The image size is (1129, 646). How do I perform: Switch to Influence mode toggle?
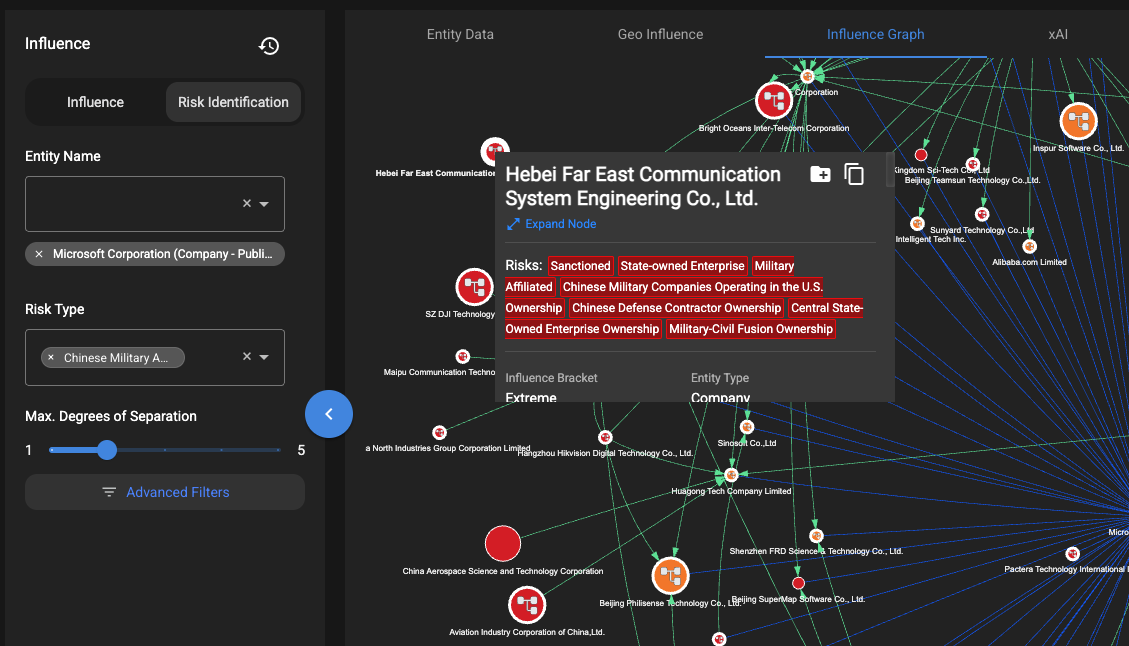[95, 102]
